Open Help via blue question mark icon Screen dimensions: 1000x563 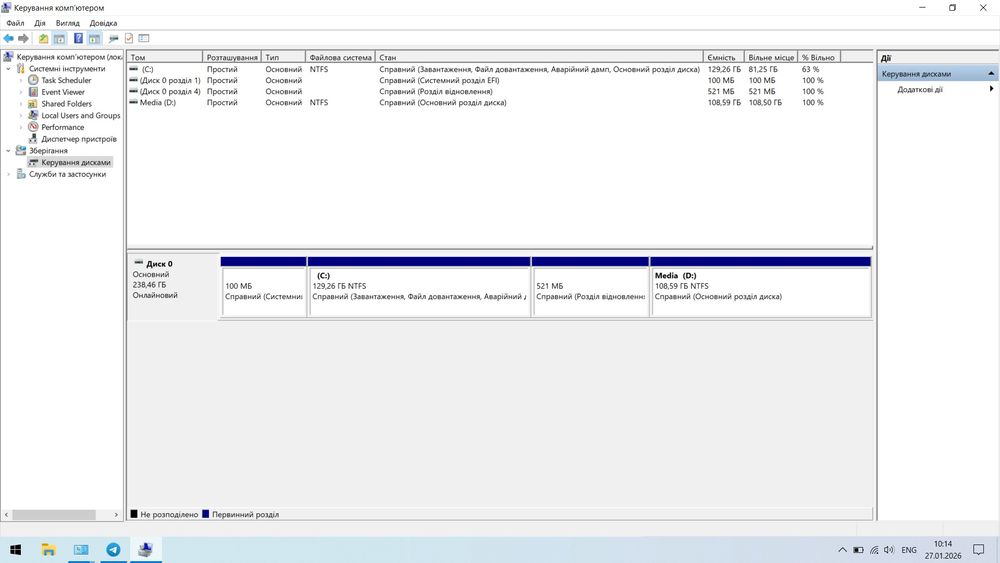(x=78, y=39)
